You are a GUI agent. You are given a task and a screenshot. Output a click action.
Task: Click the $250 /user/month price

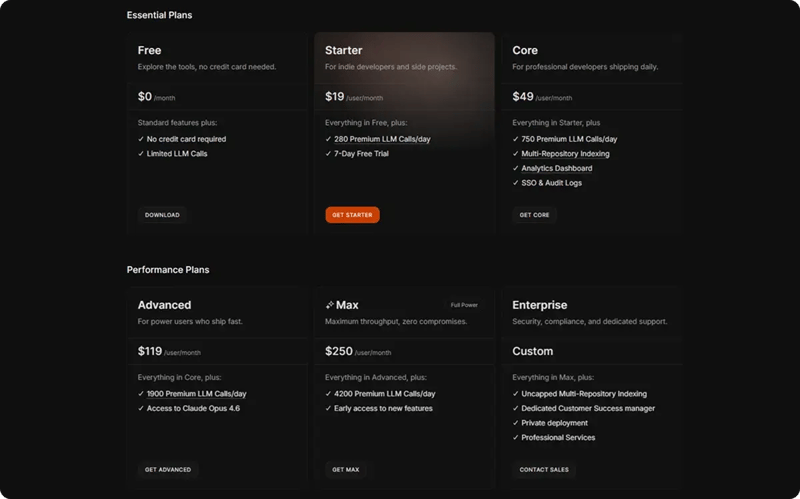(358, 351)
